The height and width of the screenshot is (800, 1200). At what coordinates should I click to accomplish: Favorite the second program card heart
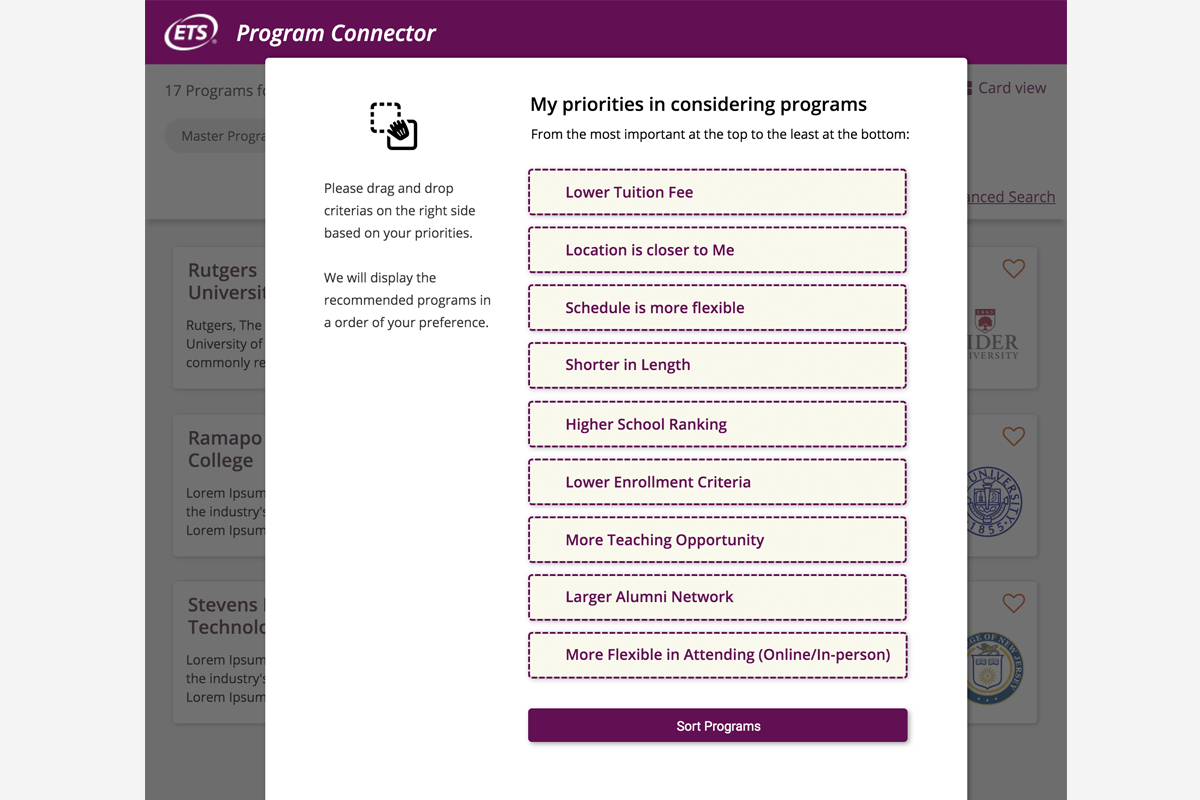(x=1013, y=436)
